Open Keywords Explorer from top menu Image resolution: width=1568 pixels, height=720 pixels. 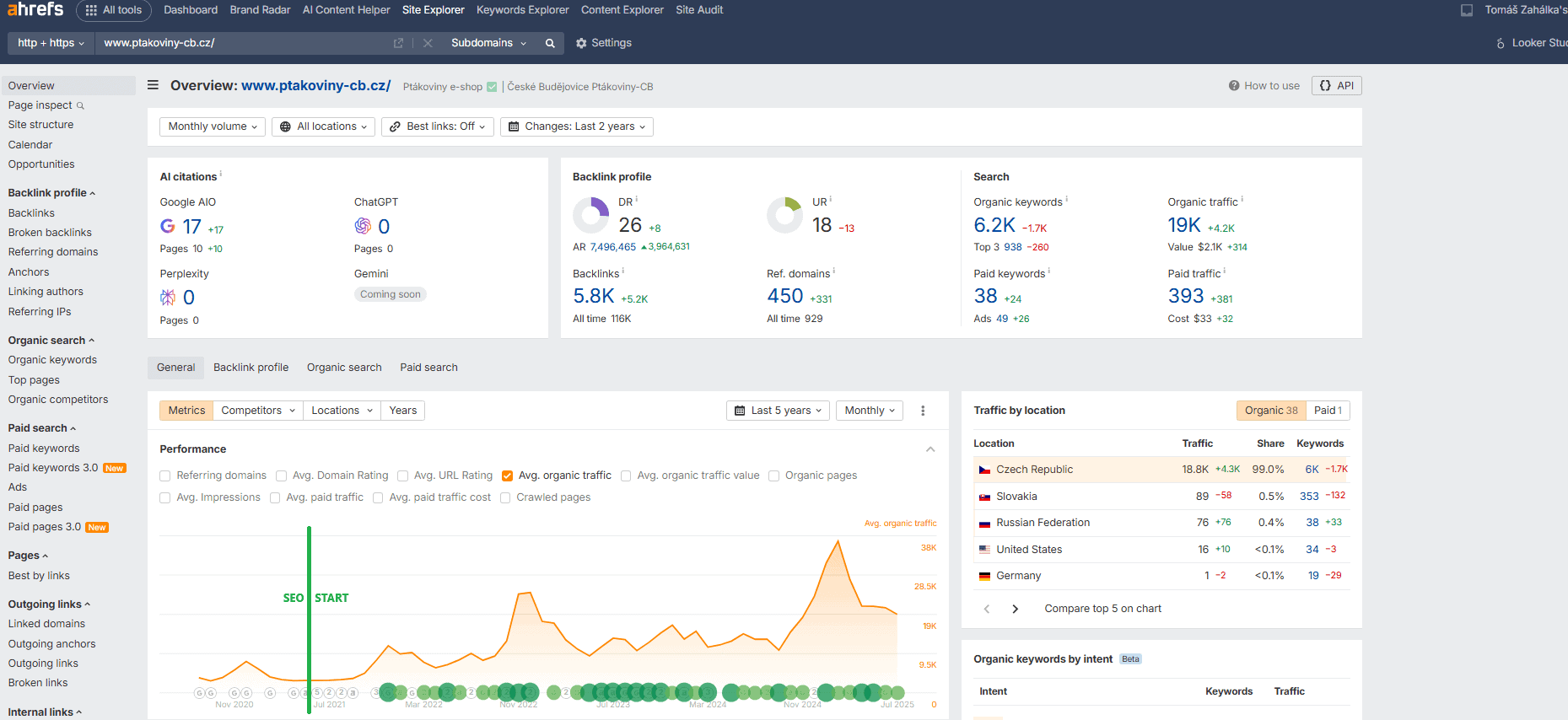click(522, 10)
